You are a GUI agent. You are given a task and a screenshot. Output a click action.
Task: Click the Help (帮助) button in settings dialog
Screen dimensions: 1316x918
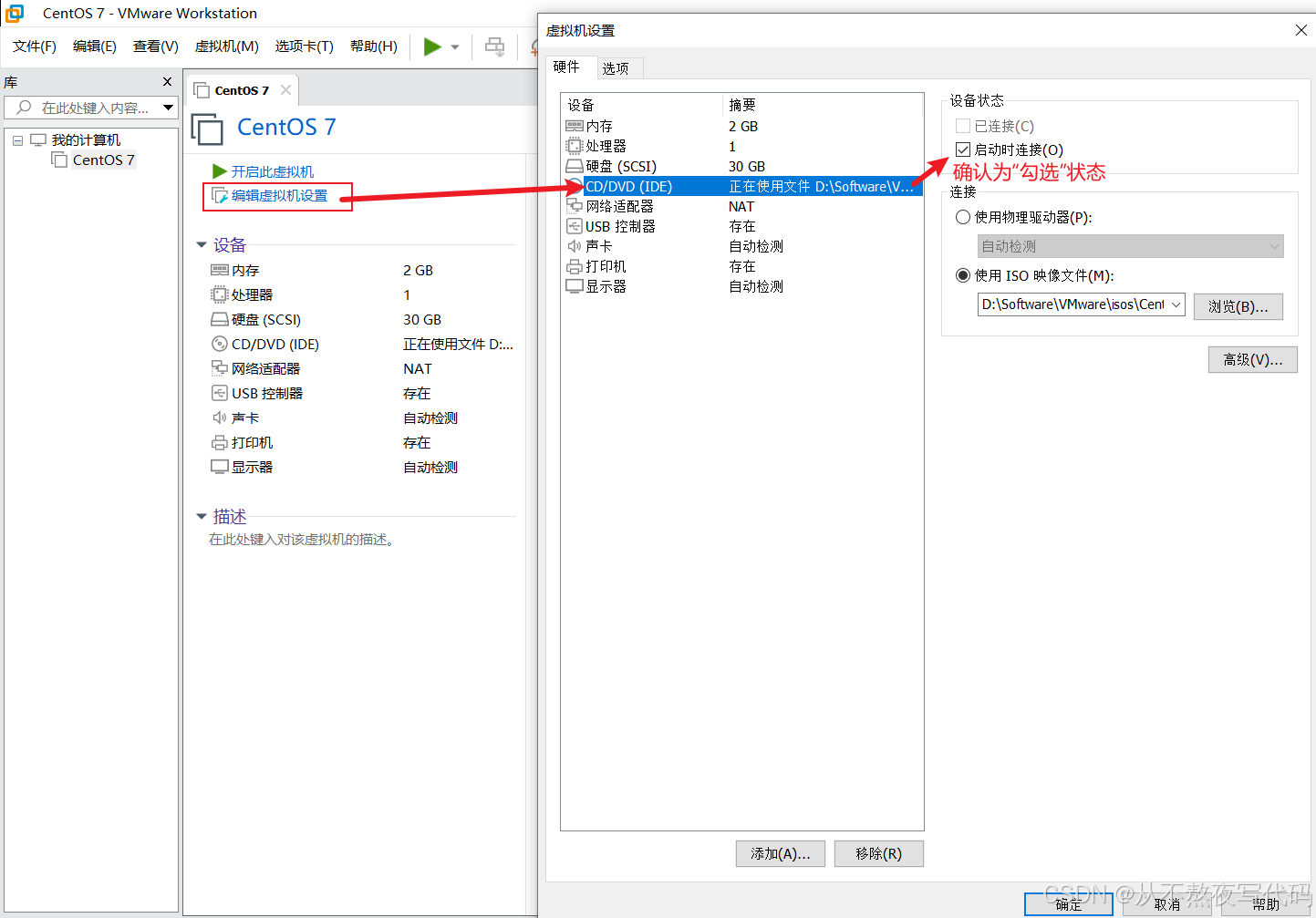1265,904
